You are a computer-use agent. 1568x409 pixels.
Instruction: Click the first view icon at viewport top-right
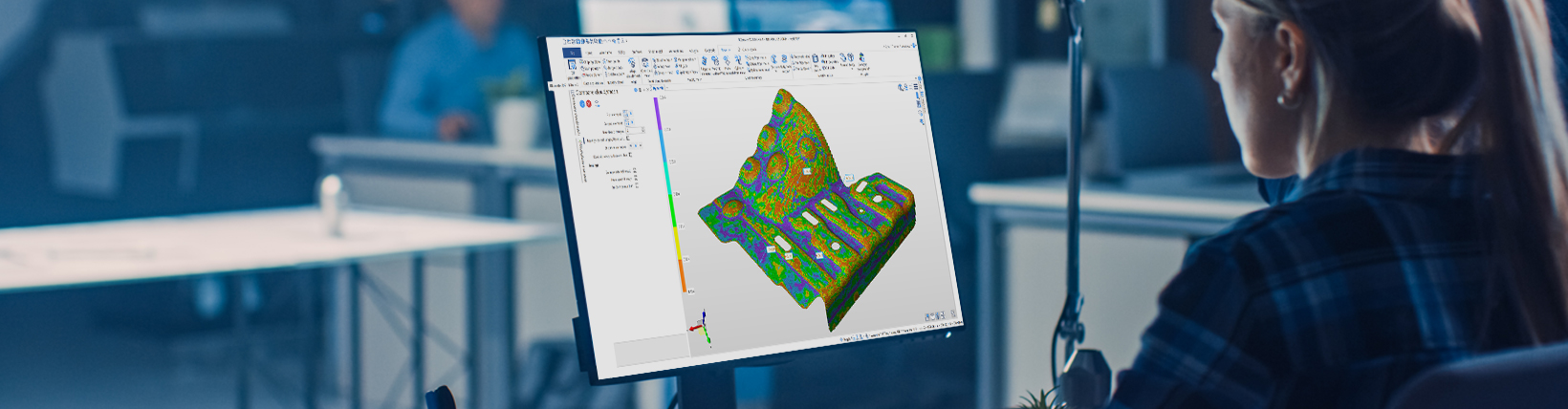click(901, 87)
